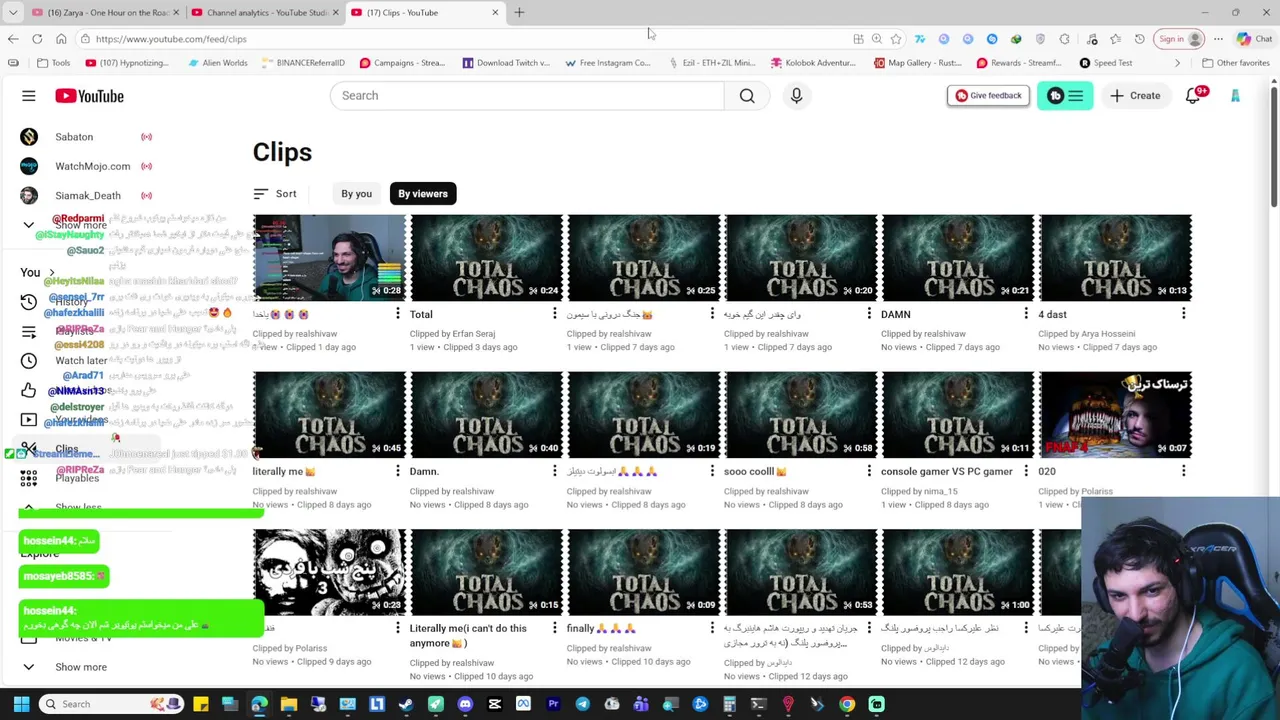Bookmark this page with star icon

click(896, 39)
